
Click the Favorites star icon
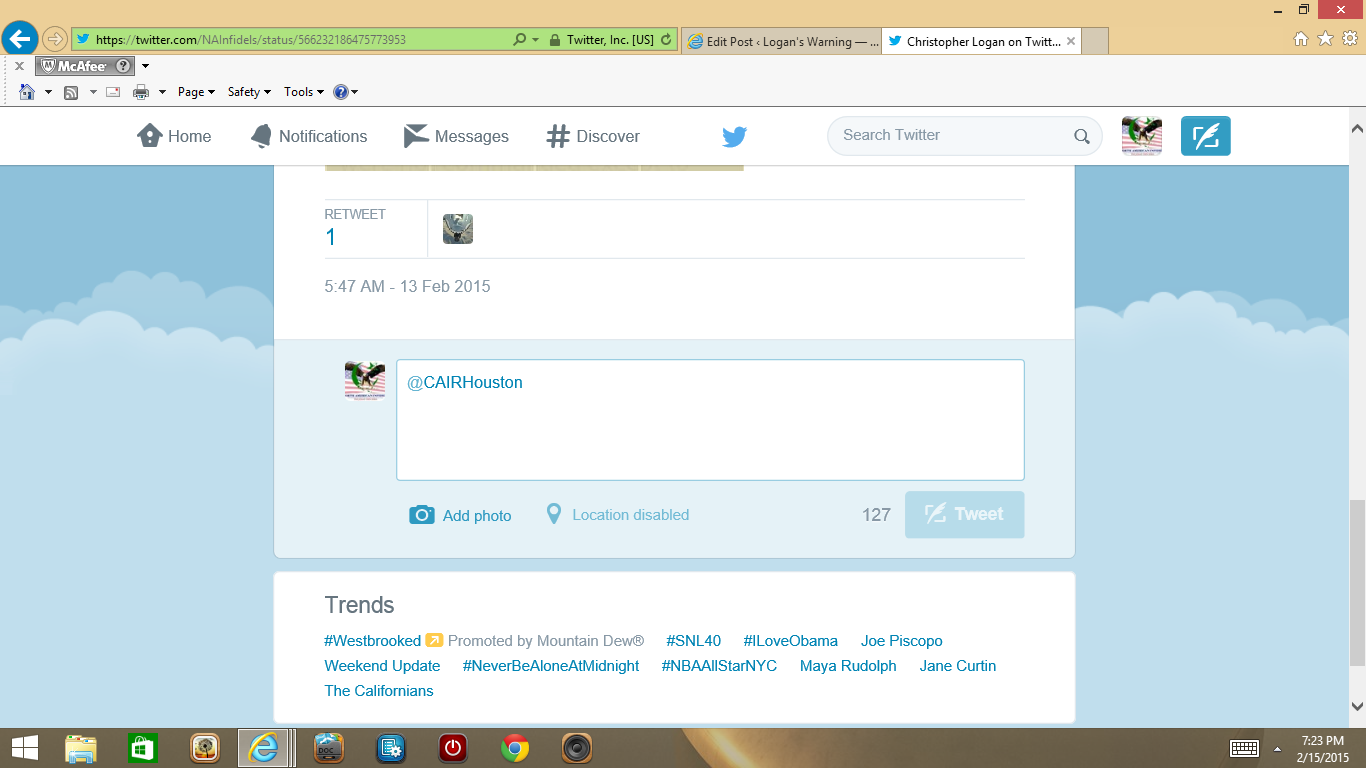click(1325, 38)
